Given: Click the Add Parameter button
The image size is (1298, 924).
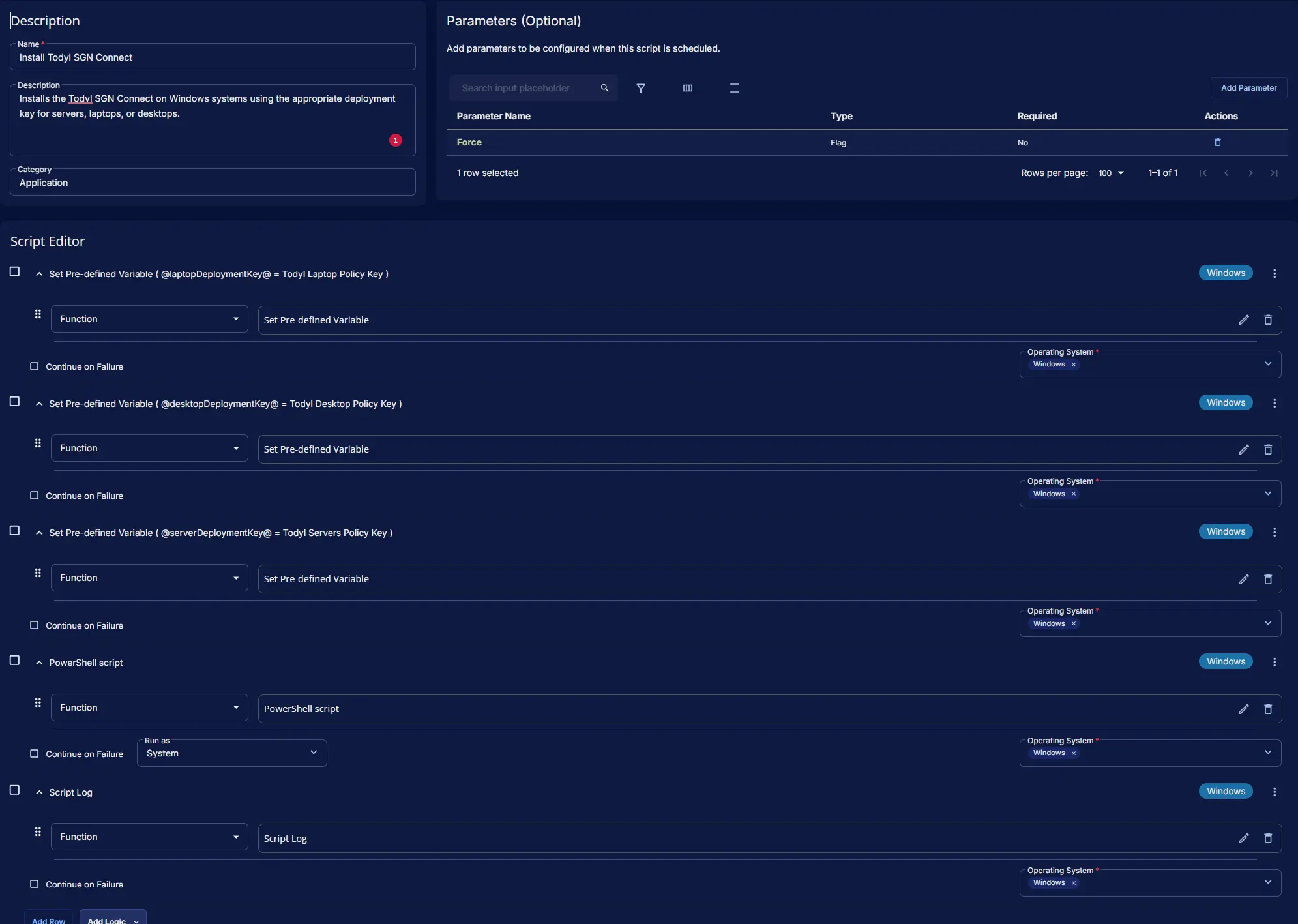Looking at the screenshot, I should tap(1248, 88).
